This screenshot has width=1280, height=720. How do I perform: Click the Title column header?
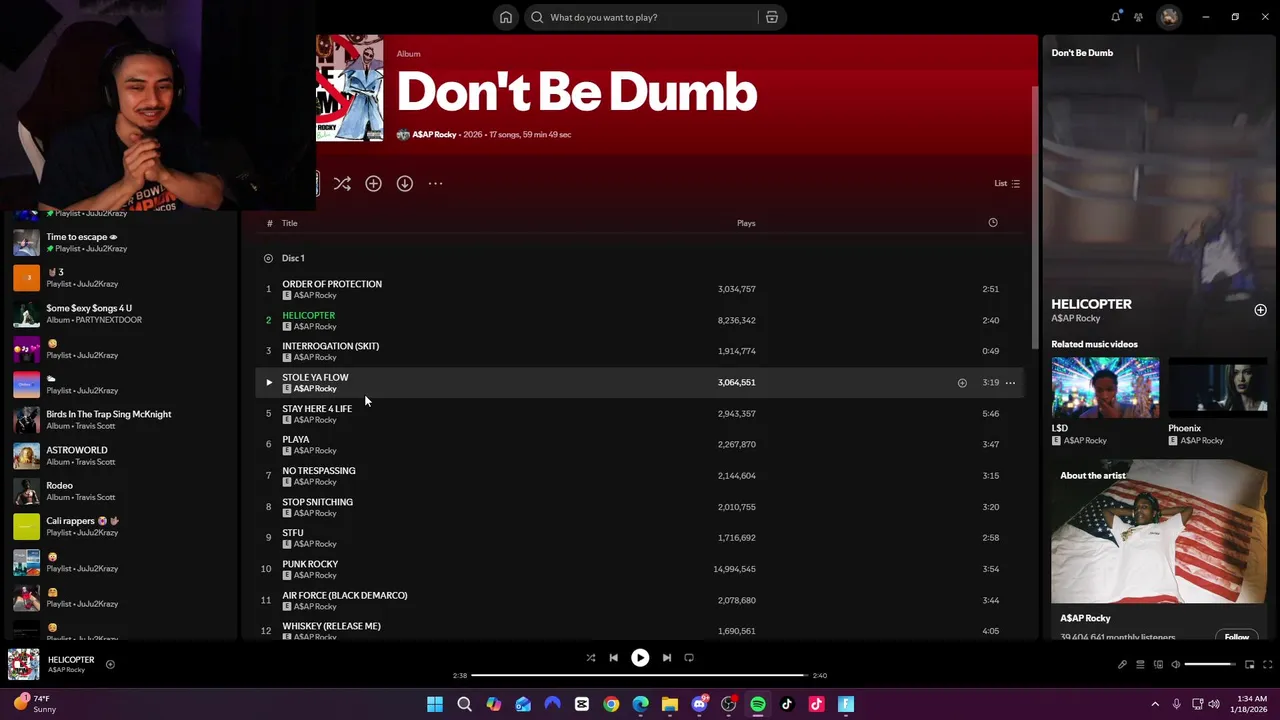pyautogui.click(x=289, y=223)
